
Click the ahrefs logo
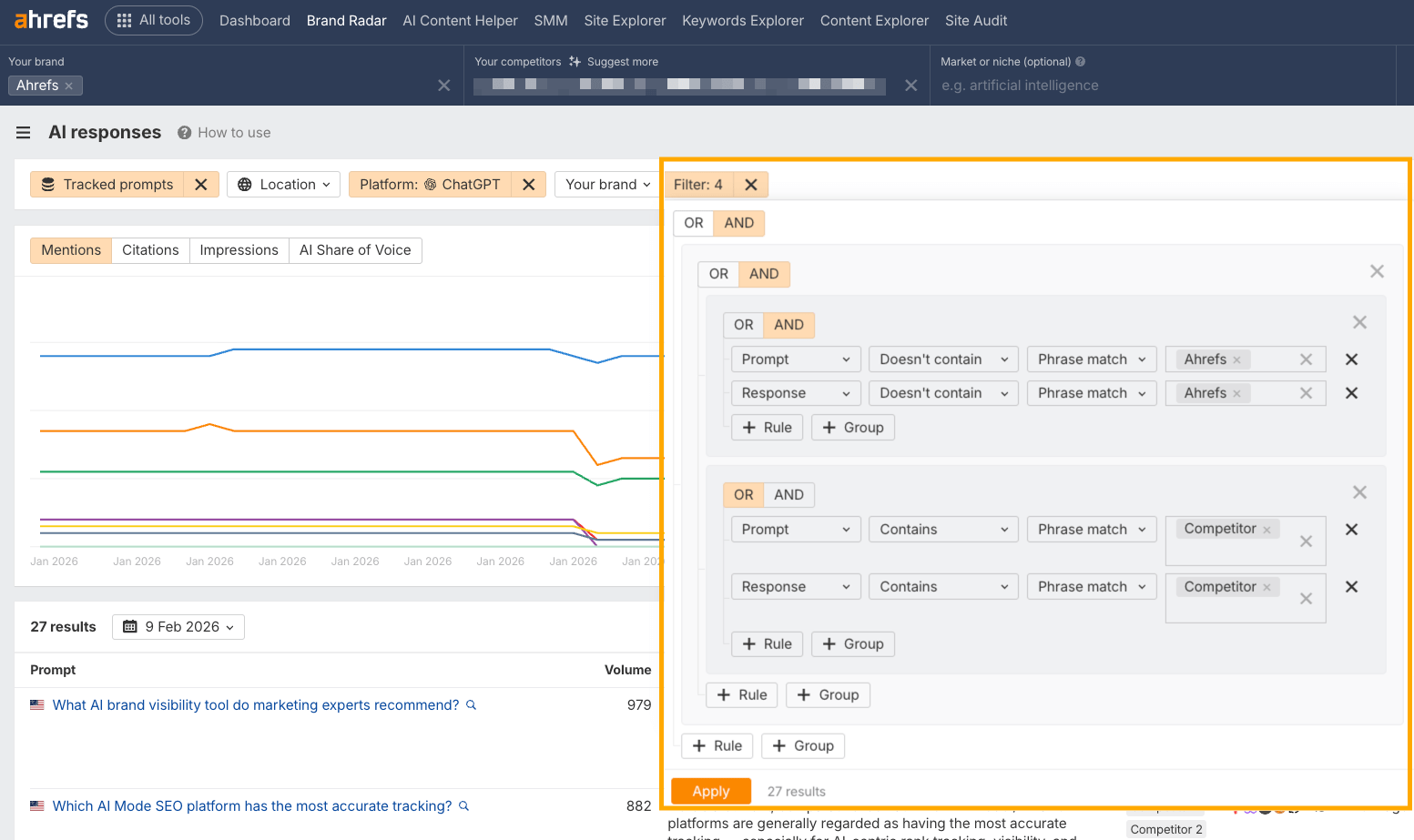pyautogui.click(x=49, y=20)
